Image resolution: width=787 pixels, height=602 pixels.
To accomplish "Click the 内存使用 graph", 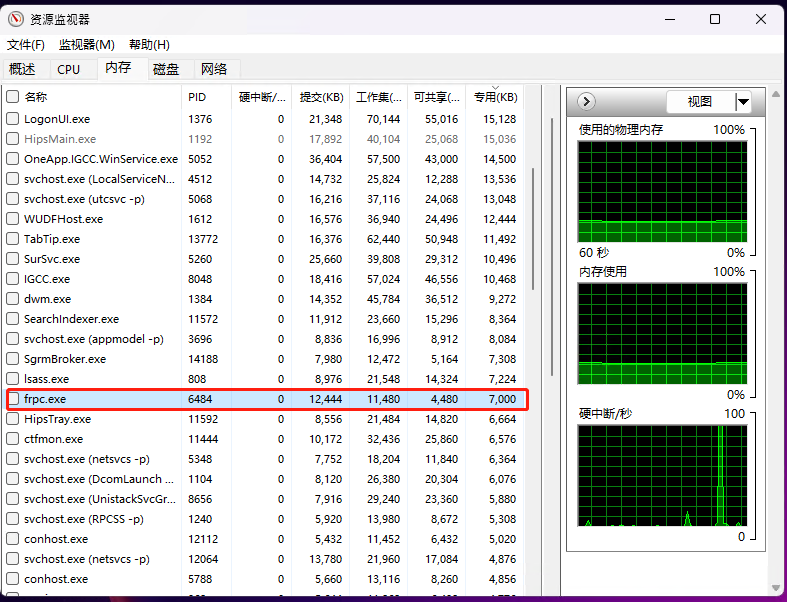I will [662, 334].
